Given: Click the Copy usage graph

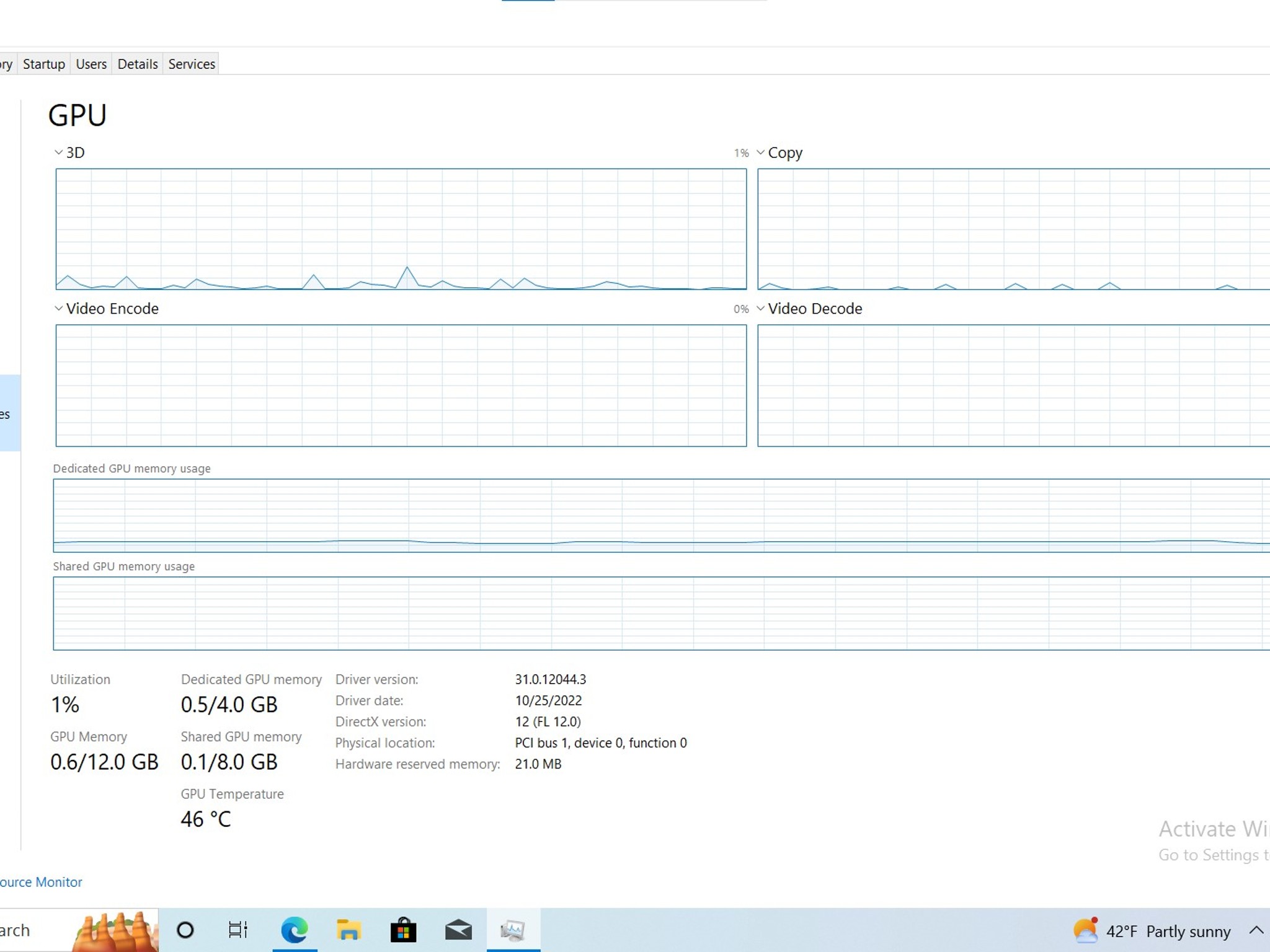Looking at the screenshot, I should (x=1014, y=229).
